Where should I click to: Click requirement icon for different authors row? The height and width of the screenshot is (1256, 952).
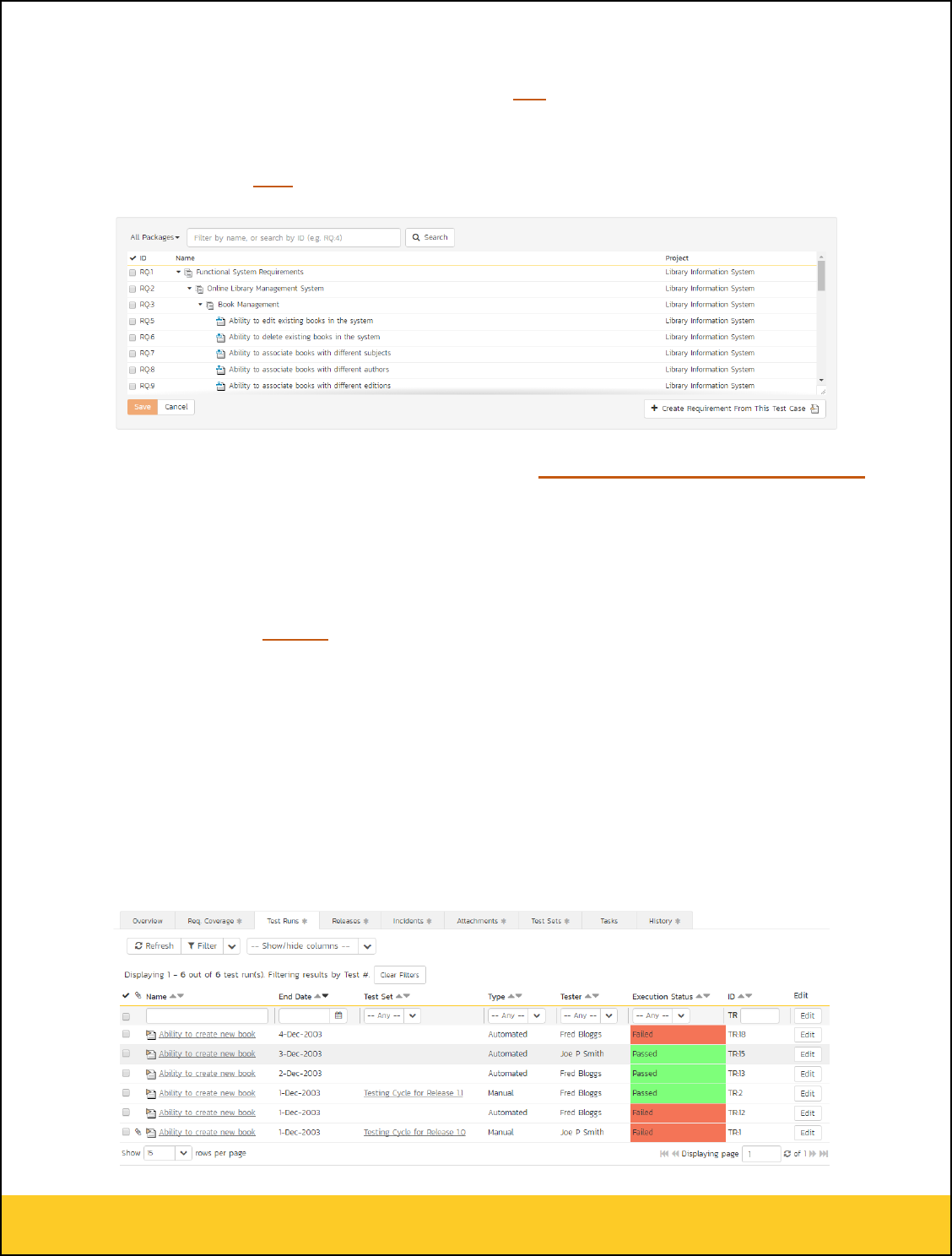[221, 370]
